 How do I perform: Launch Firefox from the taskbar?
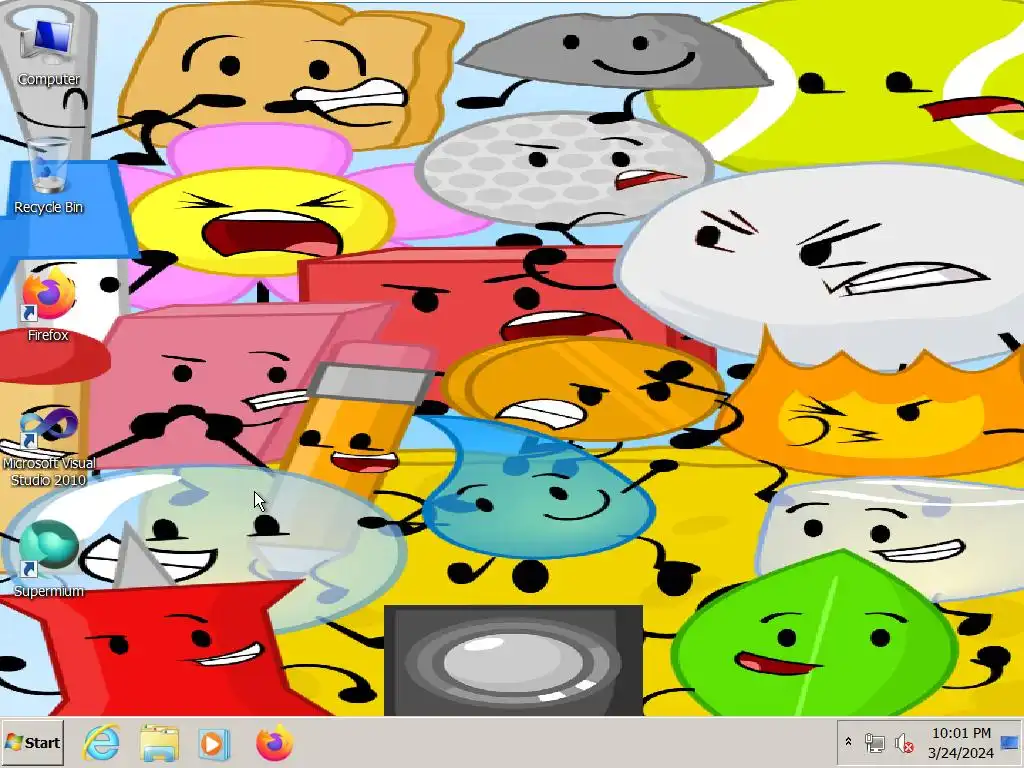[274, 743]
